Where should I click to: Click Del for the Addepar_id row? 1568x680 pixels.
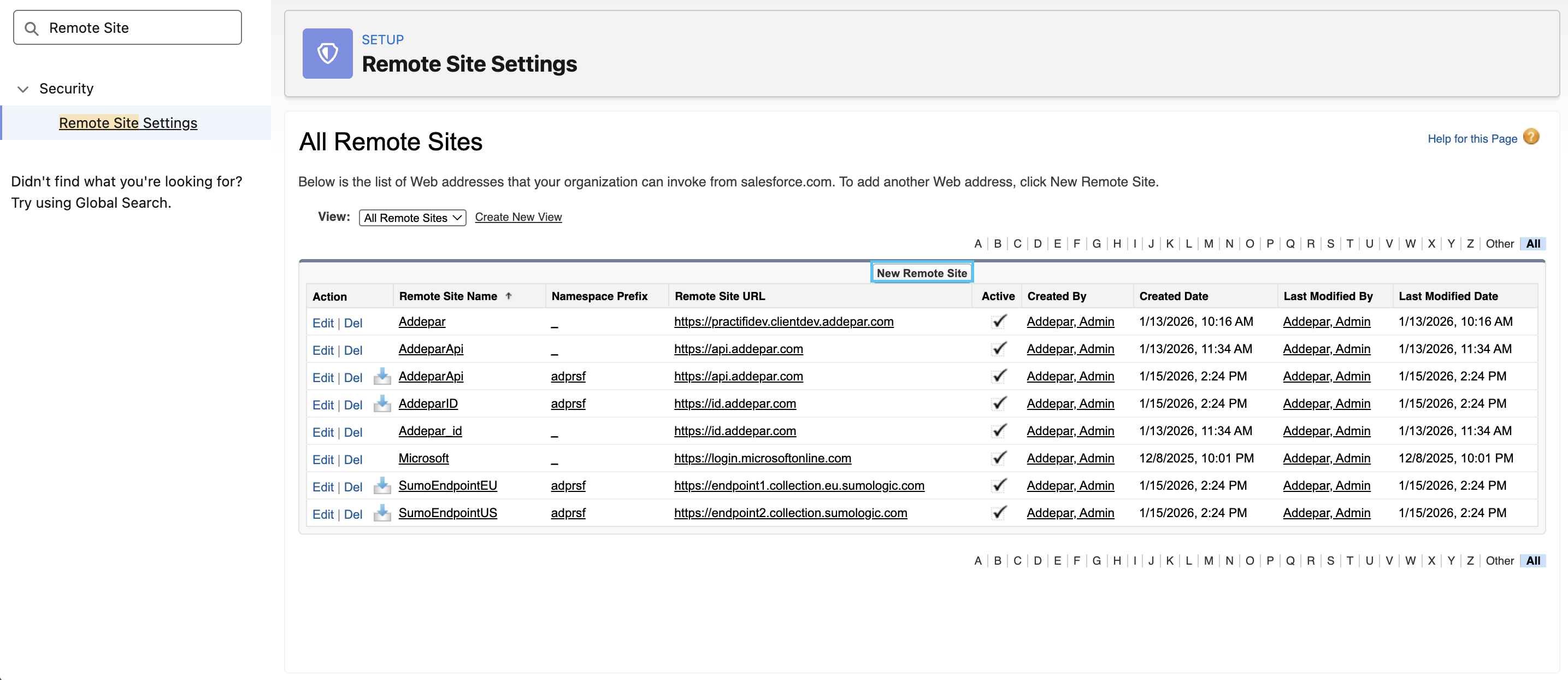353,432
